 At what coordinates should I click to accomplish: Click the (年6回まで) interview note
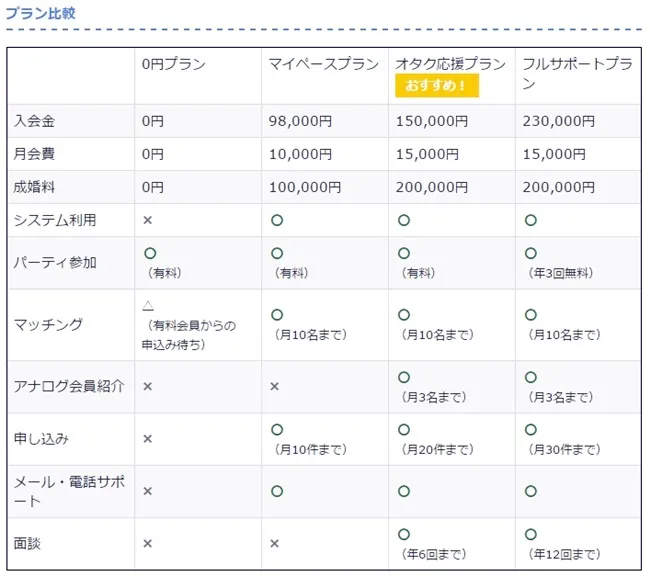[x=434, y=554]
